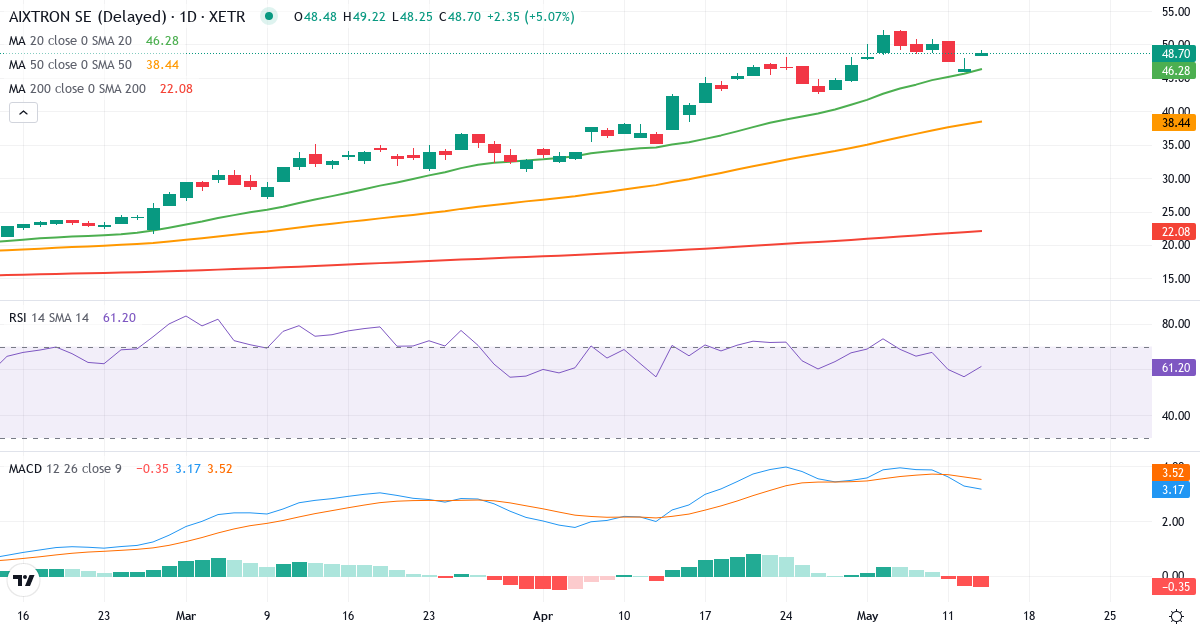This screenshot has height=630, width=1200.
Task: Click the MA 200 price label 22.08
Action: click(x=1175, y=231)
